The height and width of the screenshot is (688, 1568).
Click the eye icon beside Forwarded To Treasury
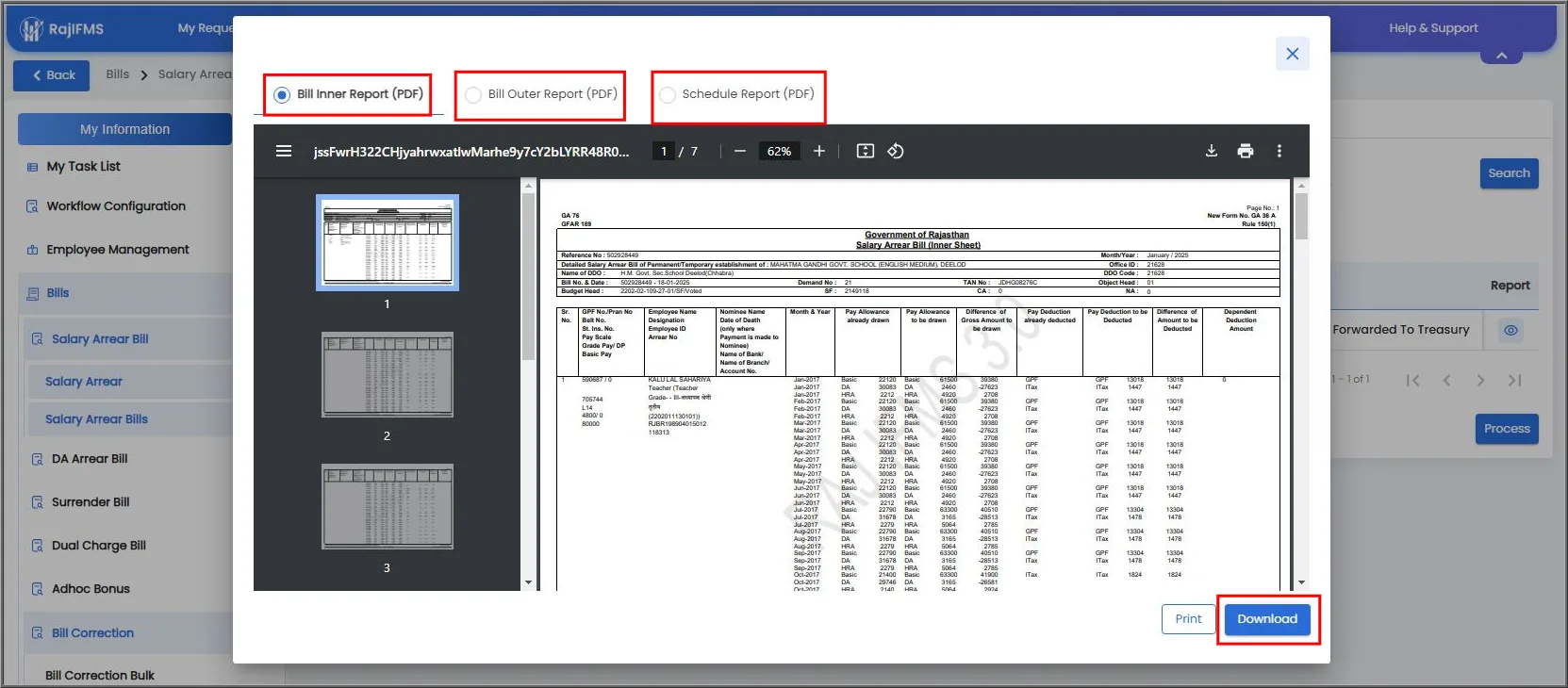tap(1510, 330)
